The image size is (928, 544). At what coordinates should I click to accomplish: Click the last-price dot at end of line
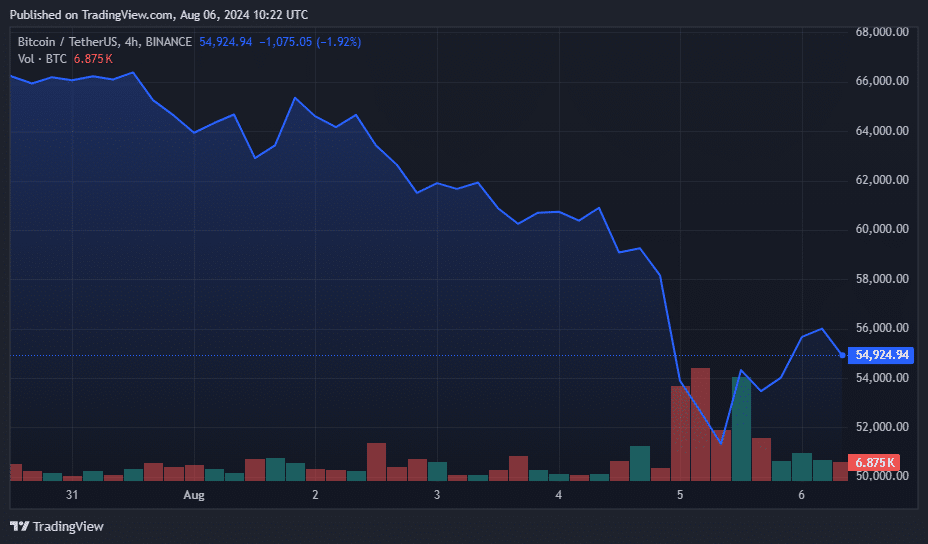(842, 355)
